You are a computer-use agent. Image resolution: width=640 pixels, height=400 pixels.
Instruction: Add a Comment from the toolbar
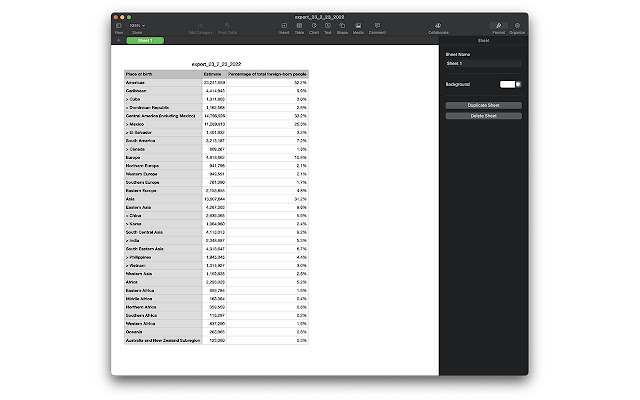pyautogui.click(x=377, y=25)
